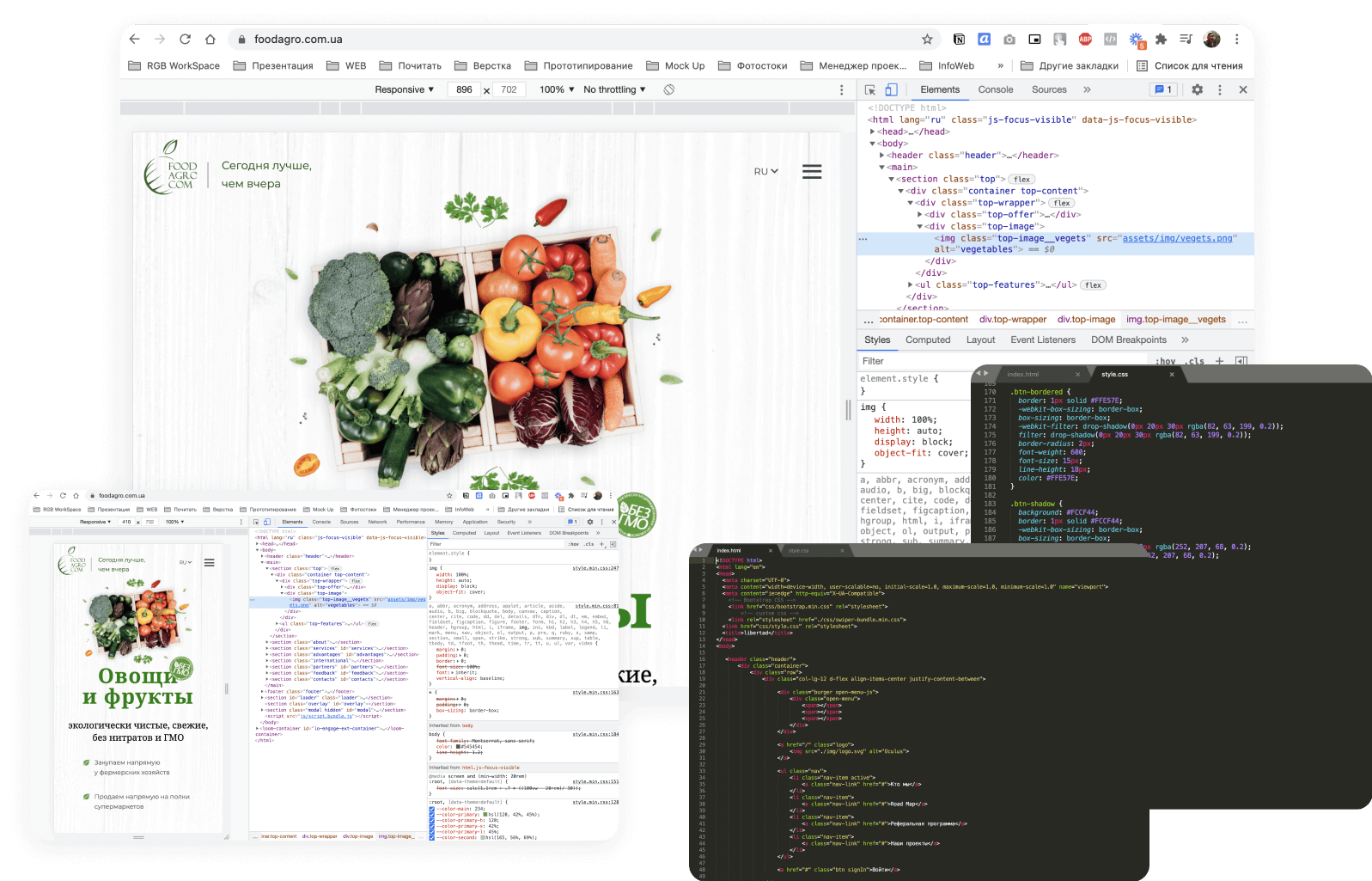Bookmark this page with the star icon
The height and width of the screenshot is (881, 1372).
(x=927, y=39)
